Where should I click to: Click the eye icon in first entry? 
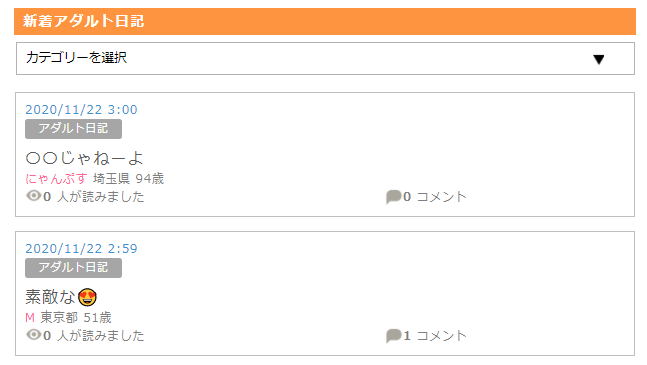pyautogui.click(x=33, y=195)
